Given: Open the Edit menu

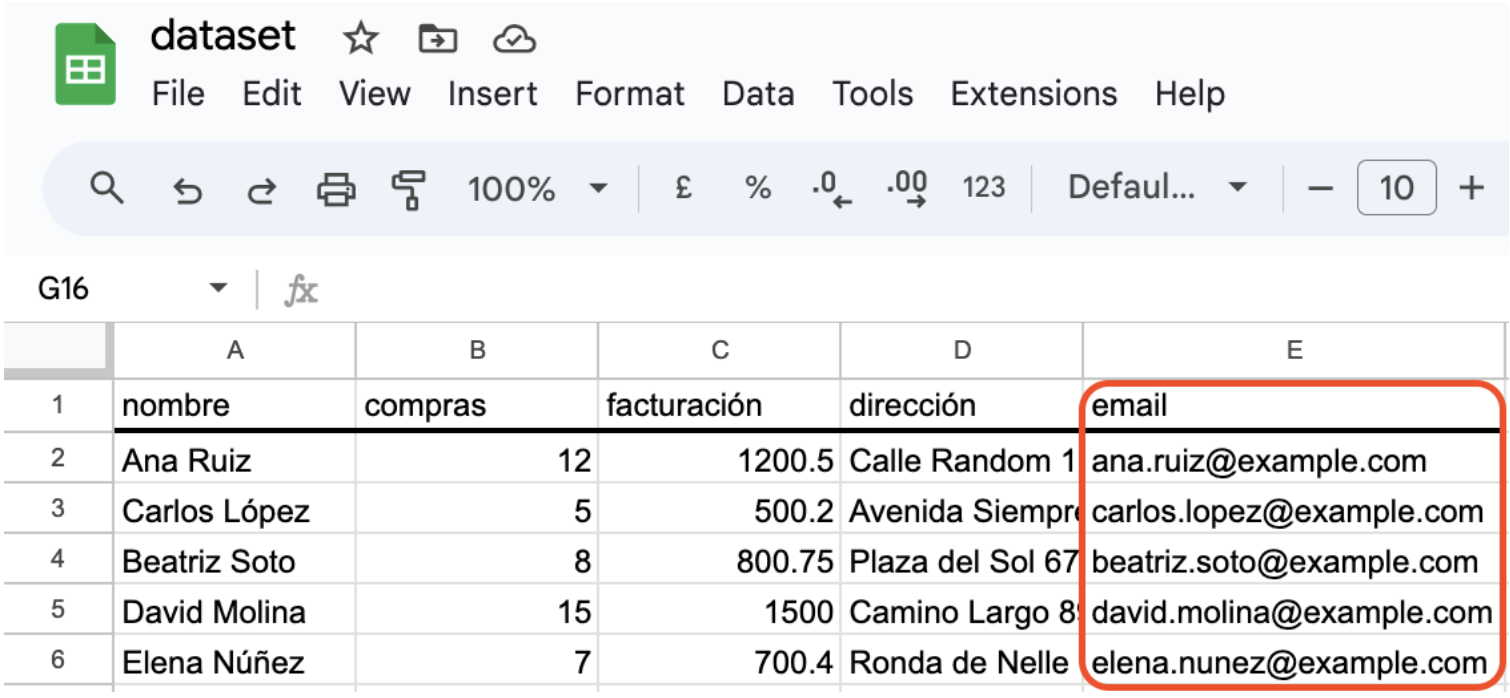Looking at the screenshot, I should coord(272,94).
